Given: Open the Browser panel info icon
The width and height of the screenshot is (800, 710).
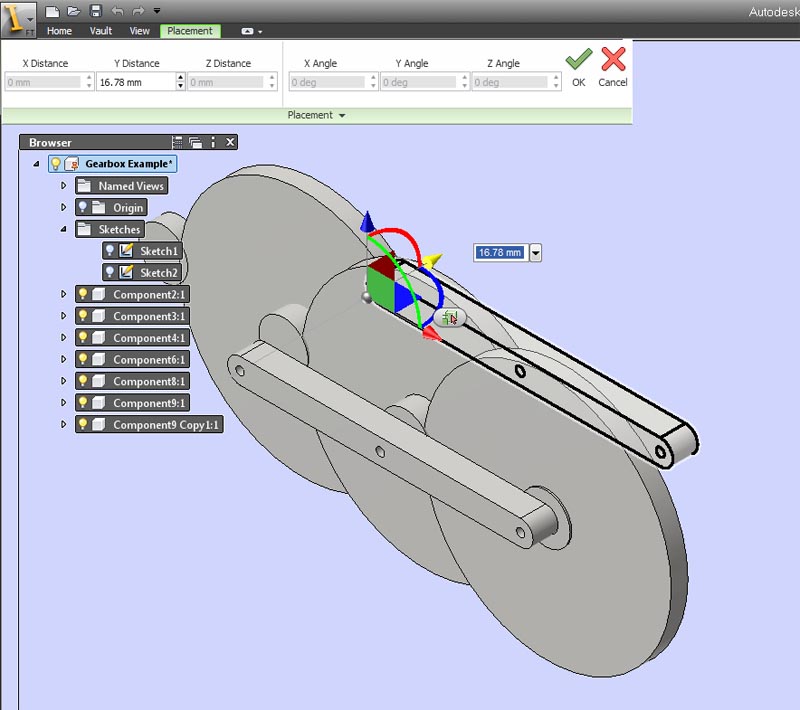Looking at the screenshot, I should point(213,142).
